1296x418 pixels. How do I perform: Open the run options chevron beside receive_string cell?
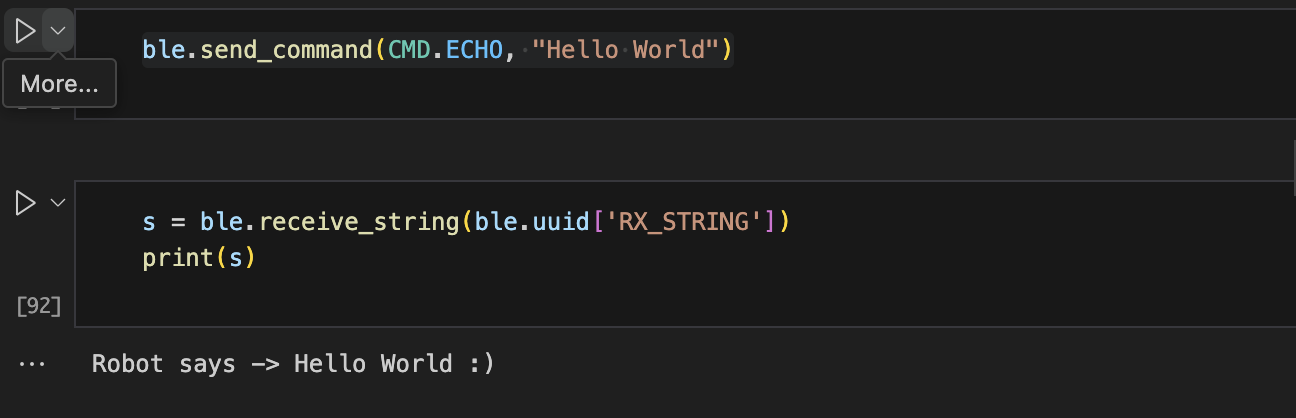coord(58,203)
